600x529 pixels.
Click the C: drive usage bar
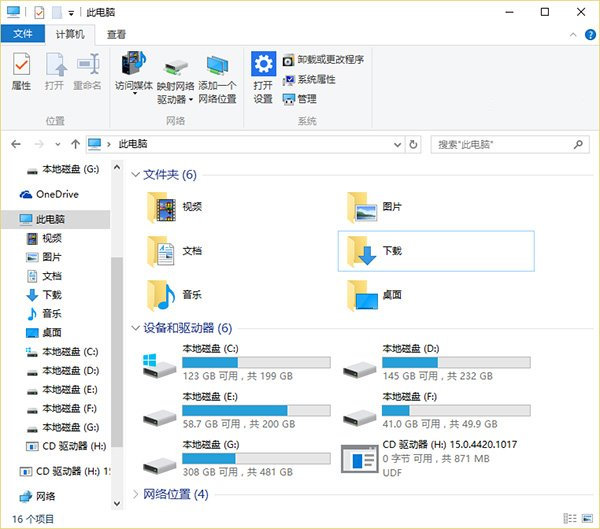tap(256, 362)
